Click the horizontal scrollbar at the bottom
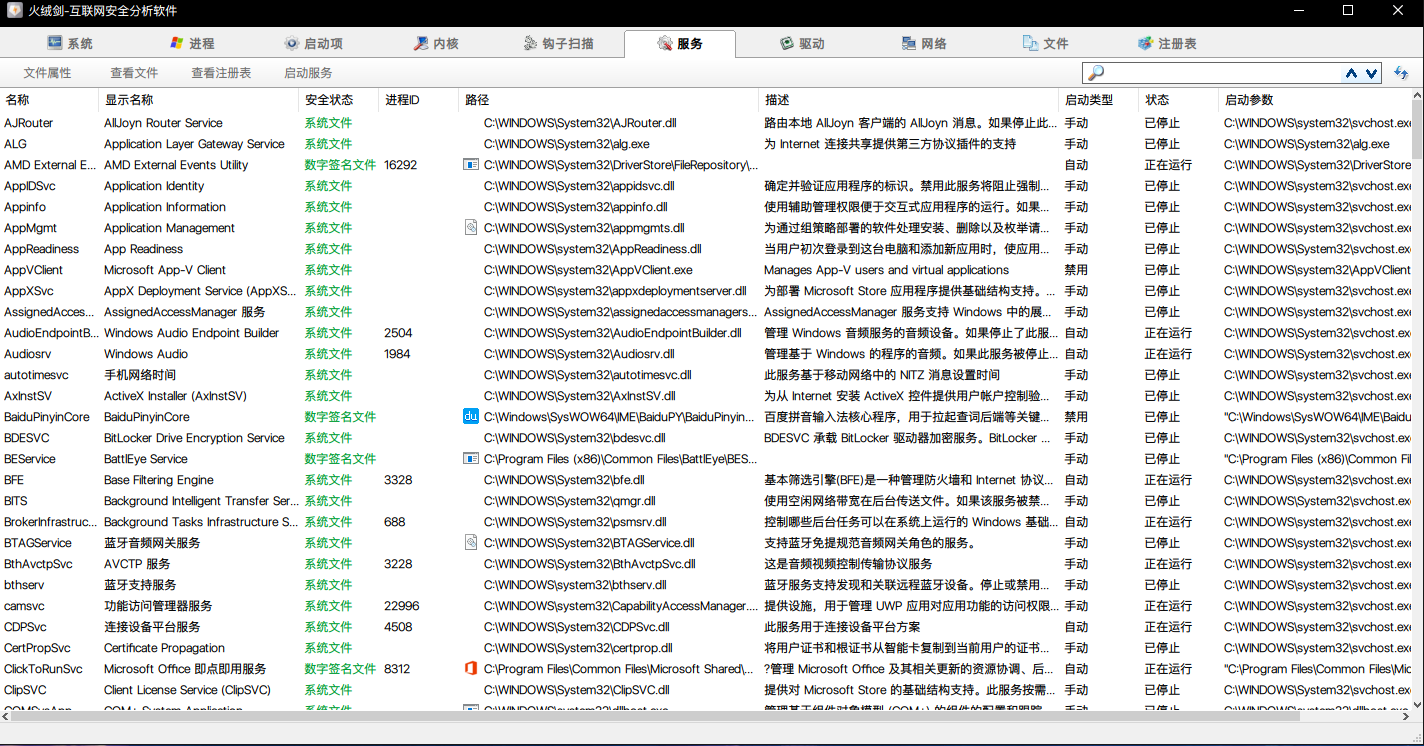Viewport: 1424px width, 746px height. (705, 716)
